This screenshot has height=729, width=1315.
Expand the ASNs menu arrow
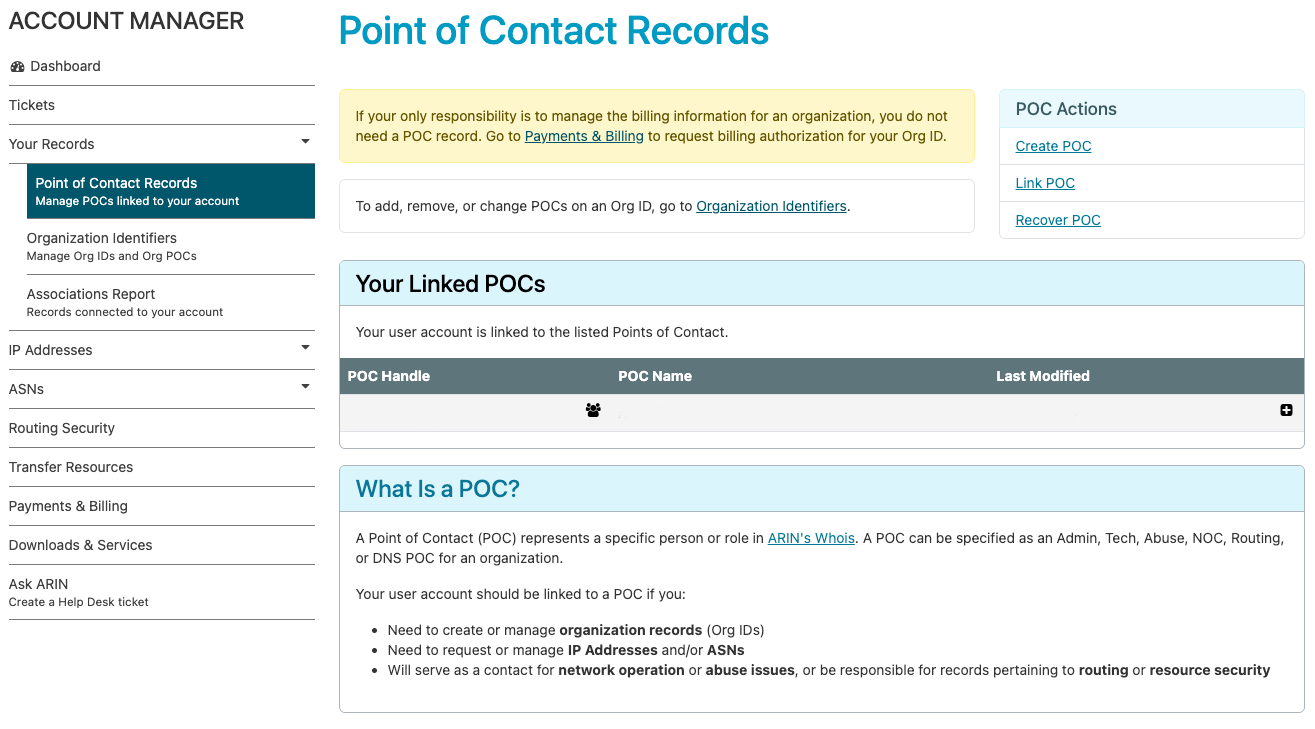(x=305, y=387)
